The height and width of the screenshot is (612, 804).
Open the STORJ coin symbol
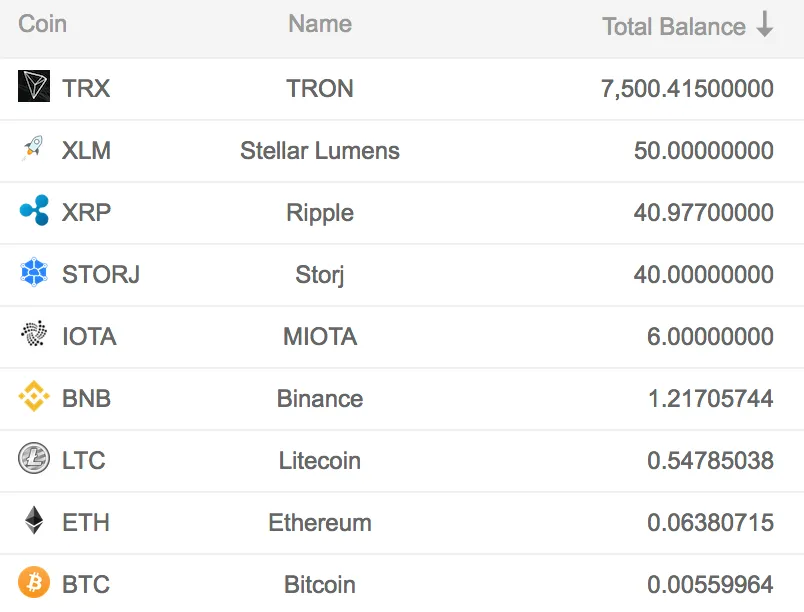(x=101, y=274)
